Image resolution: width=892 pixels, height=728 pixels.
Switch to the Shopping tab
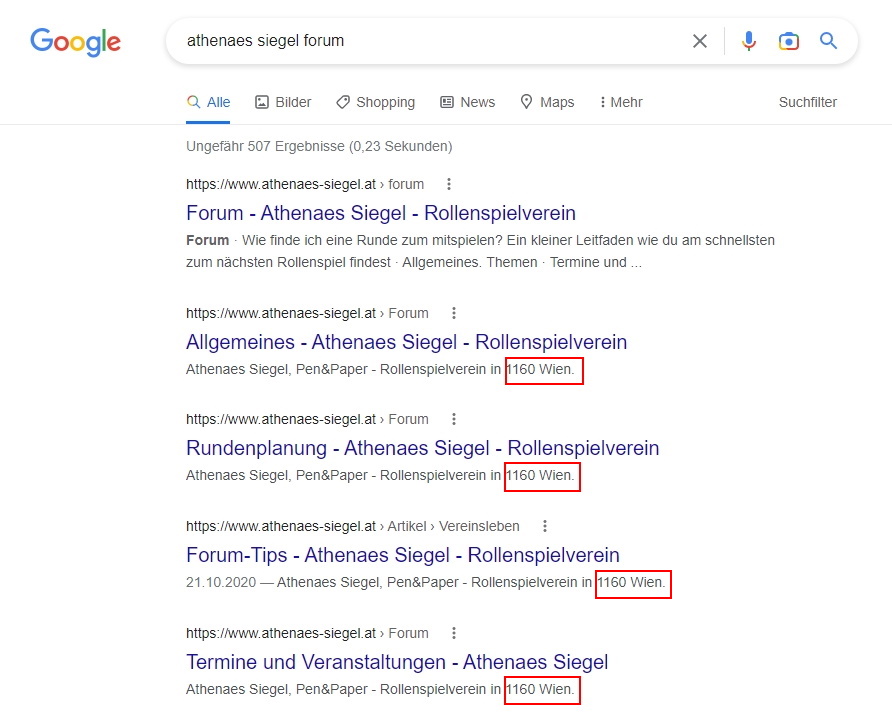(x=375, y=102)
